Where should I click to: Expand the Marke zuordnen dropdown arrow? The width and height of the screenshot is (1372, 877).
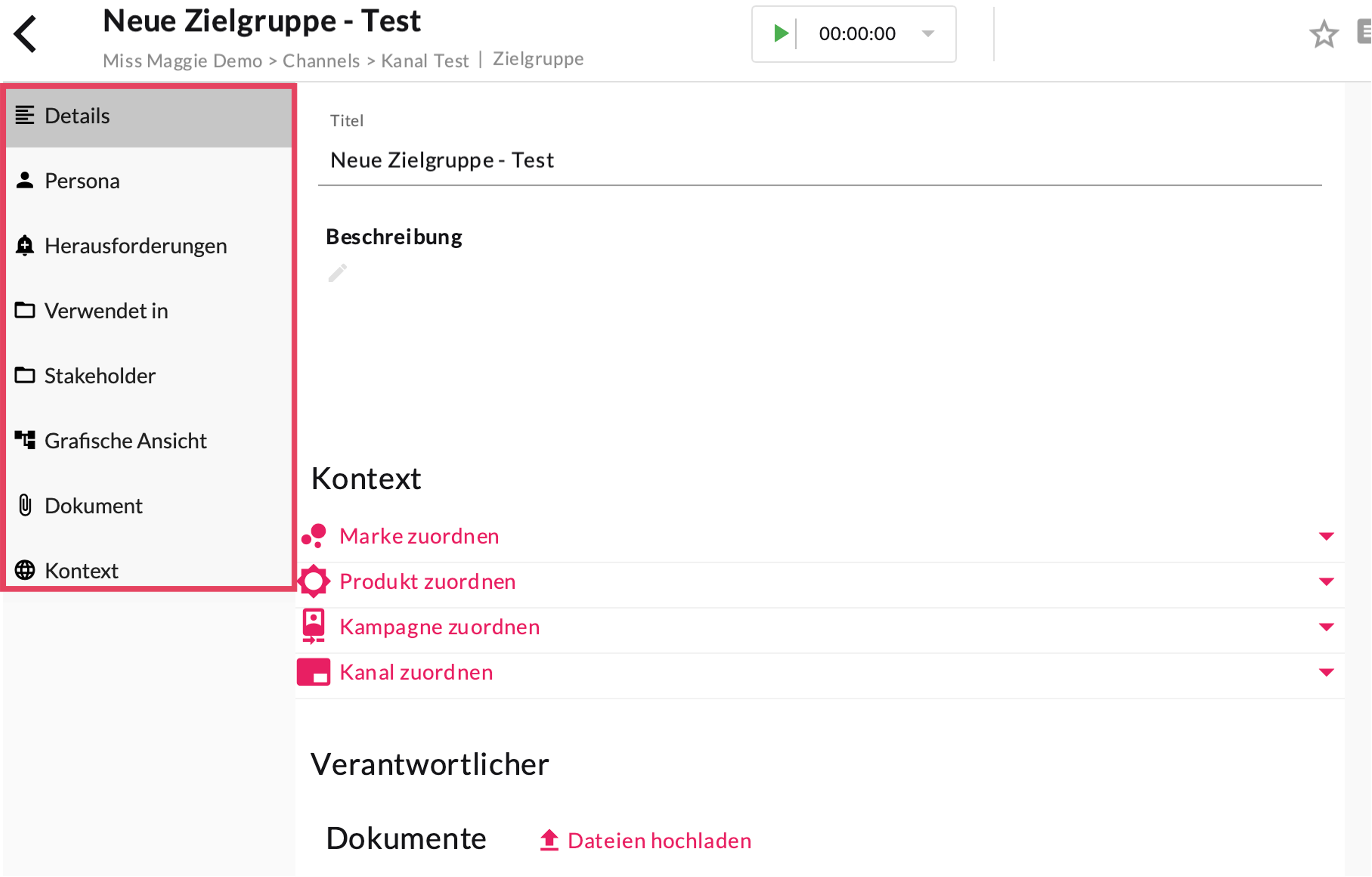click(x=1326, y=536)
